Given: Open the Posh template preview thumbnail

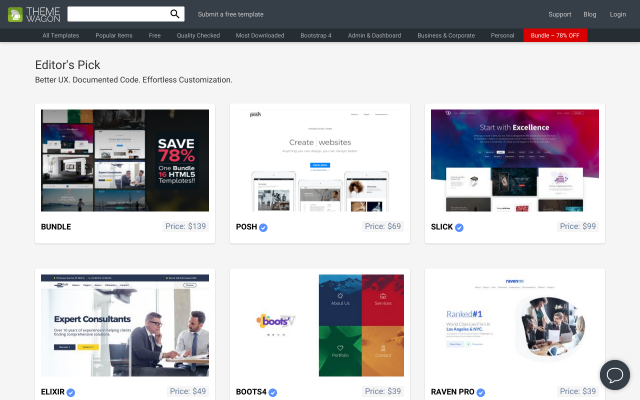Looking at the screenshot, I should [x=320, y=160].
